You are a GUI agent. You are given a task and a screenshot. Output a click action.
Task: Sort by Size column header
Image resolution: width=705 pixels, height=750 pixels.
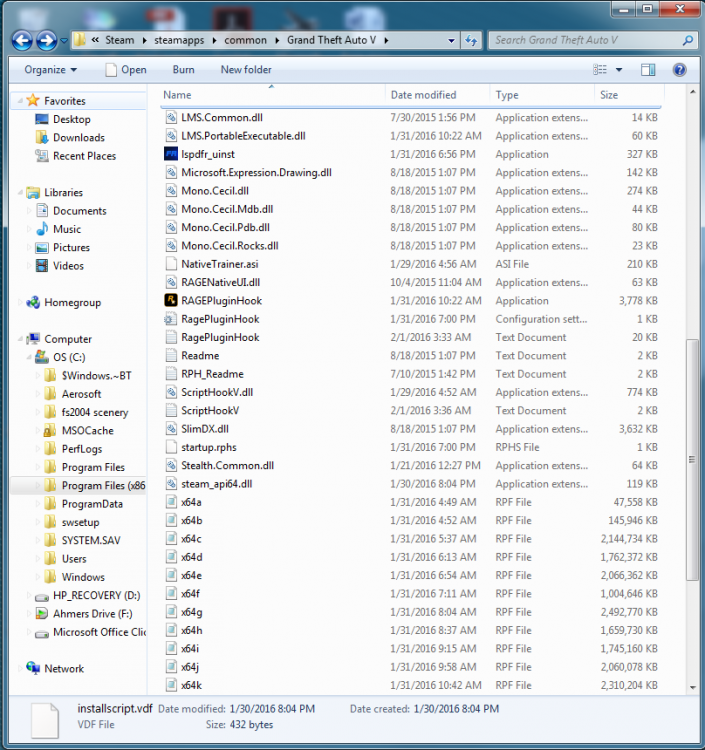pos(629,95)
